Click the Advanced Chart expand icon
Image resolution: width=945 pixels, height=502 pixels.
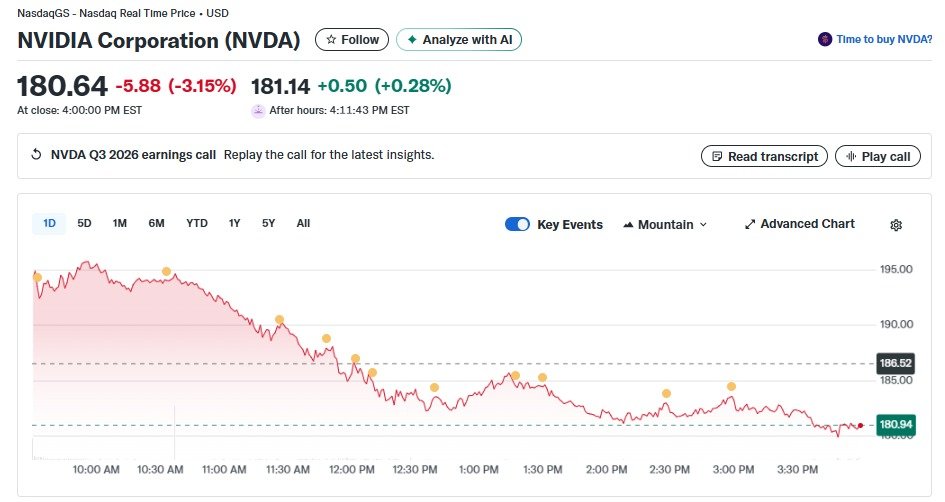(750, 224)
